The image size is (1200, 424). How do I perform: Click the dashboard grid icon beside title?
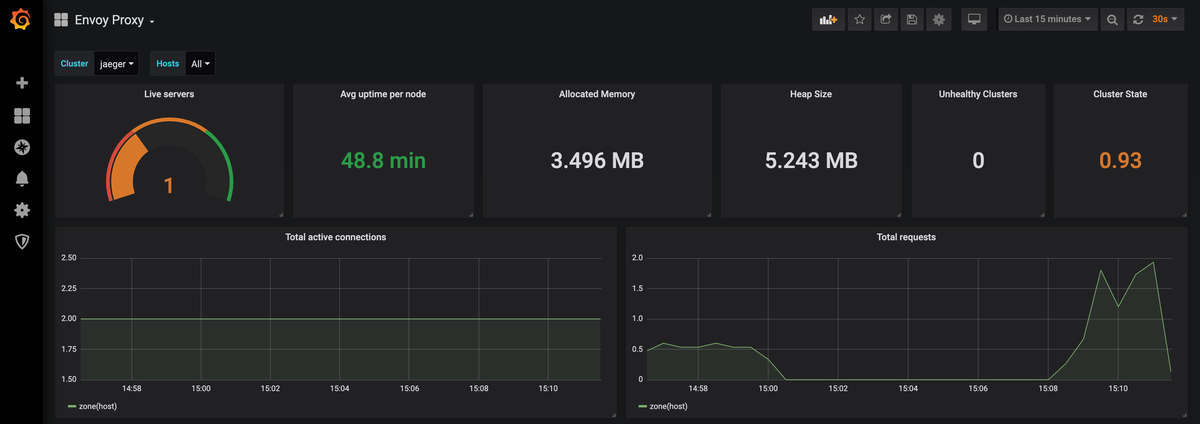(x=61, y=19)
